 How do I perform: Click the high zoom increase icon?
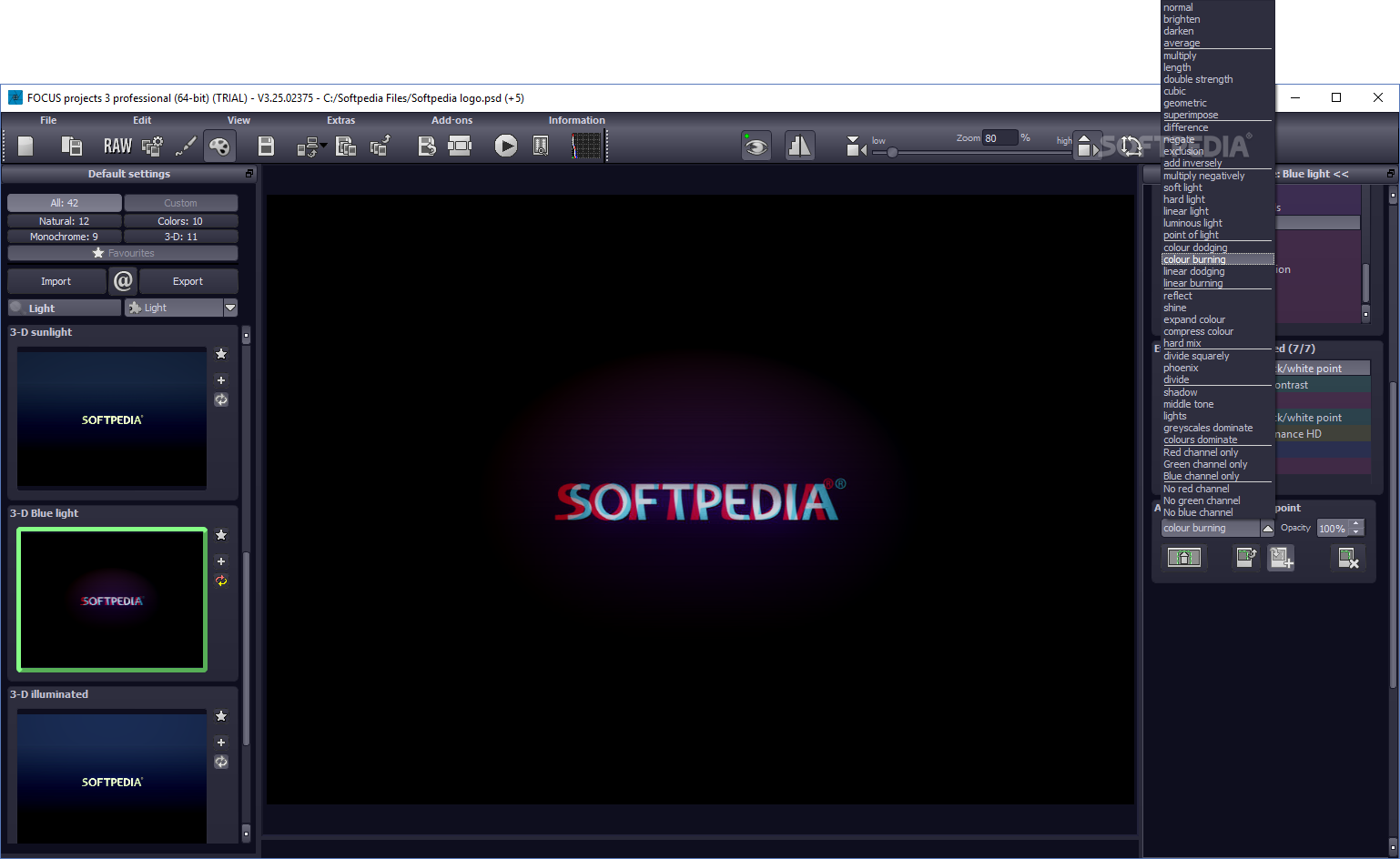coord(1087,146)
